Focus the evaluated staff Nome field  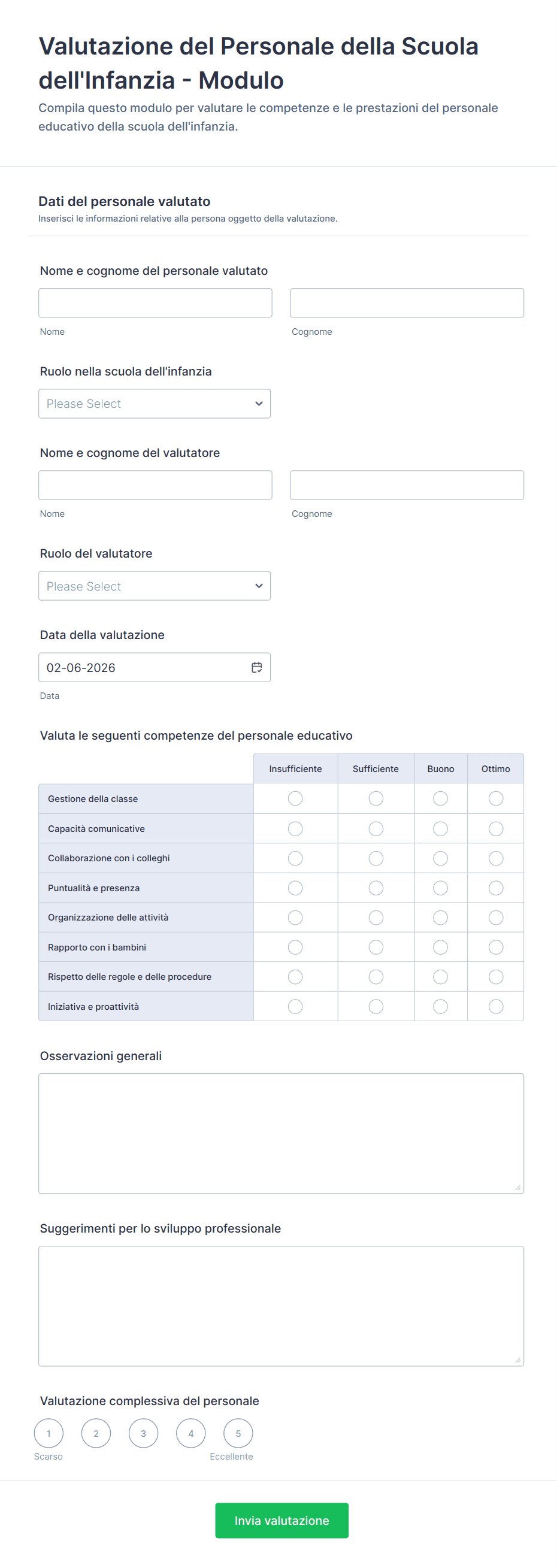155,303
